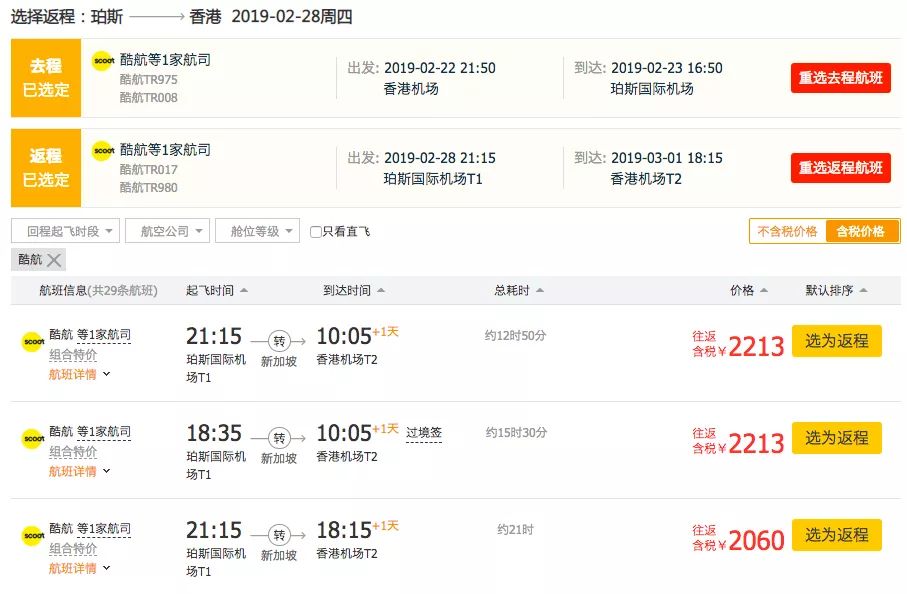Select ¥2060 flight with 选为返程
The image size is (907, 594).
click(x=836, y=535)
